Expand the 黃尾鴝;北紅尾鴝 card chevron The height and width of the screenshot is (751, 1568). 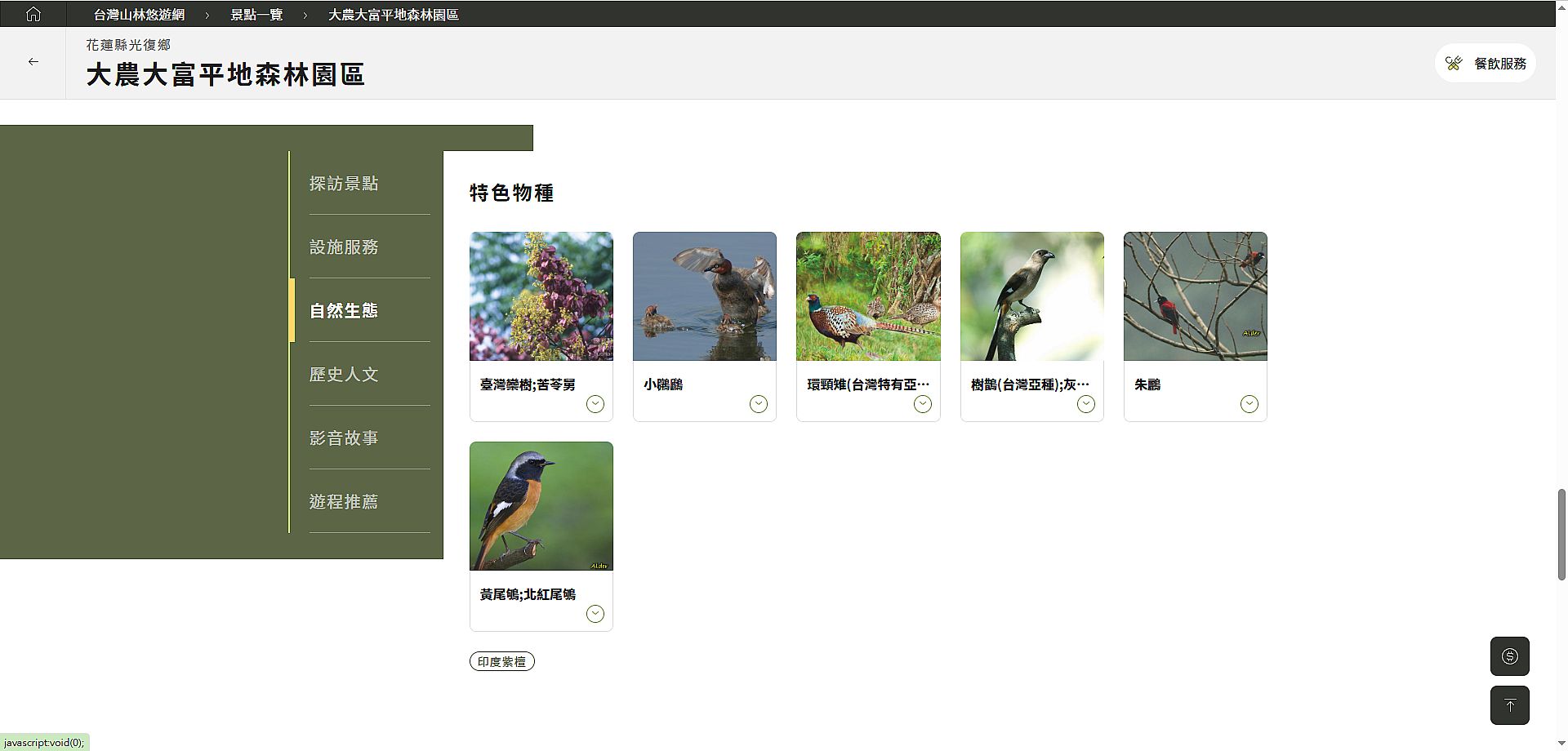tap(595, 614)
